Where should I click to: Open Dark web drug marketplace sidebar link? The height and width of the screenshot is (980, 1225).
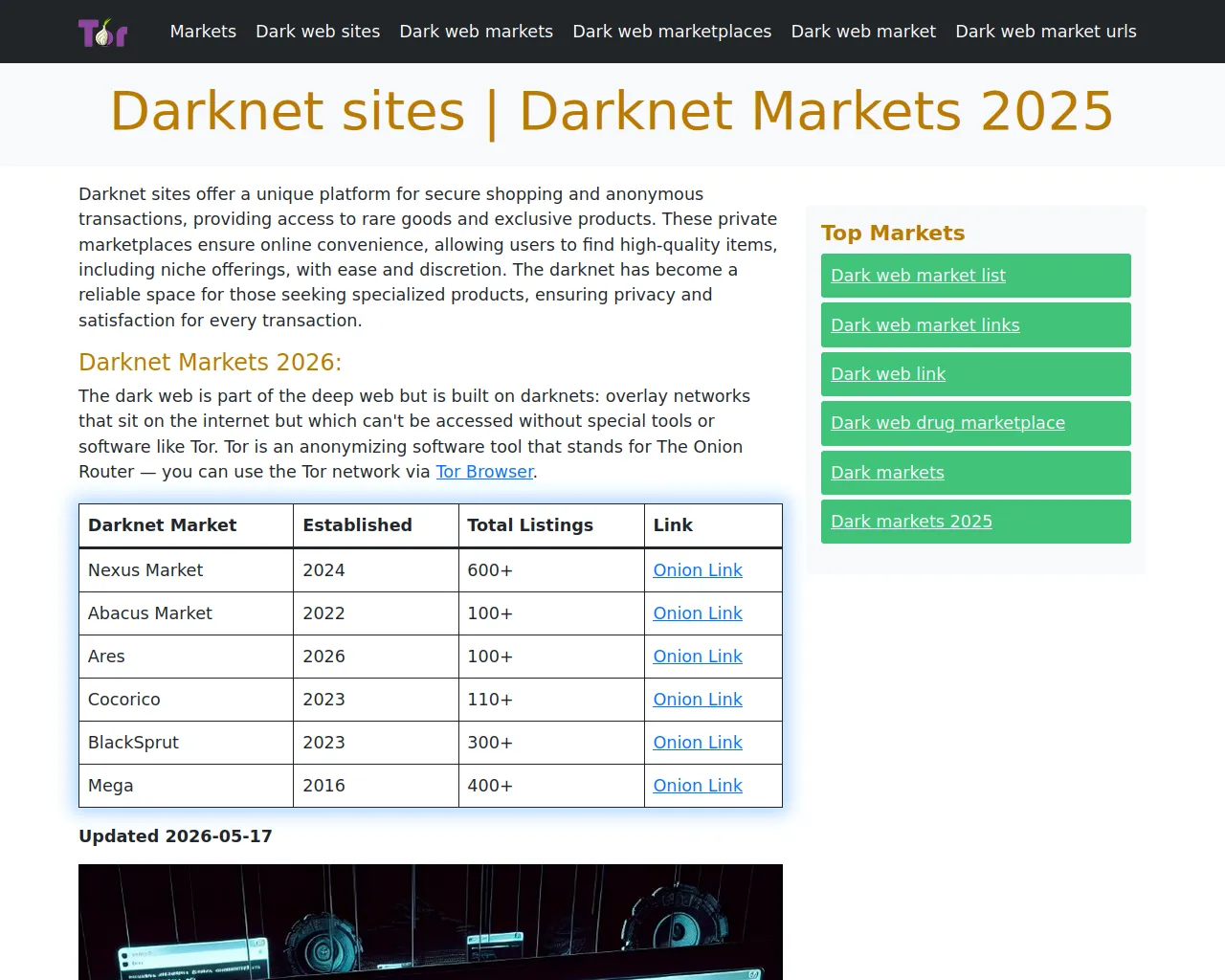pos(976,423)
